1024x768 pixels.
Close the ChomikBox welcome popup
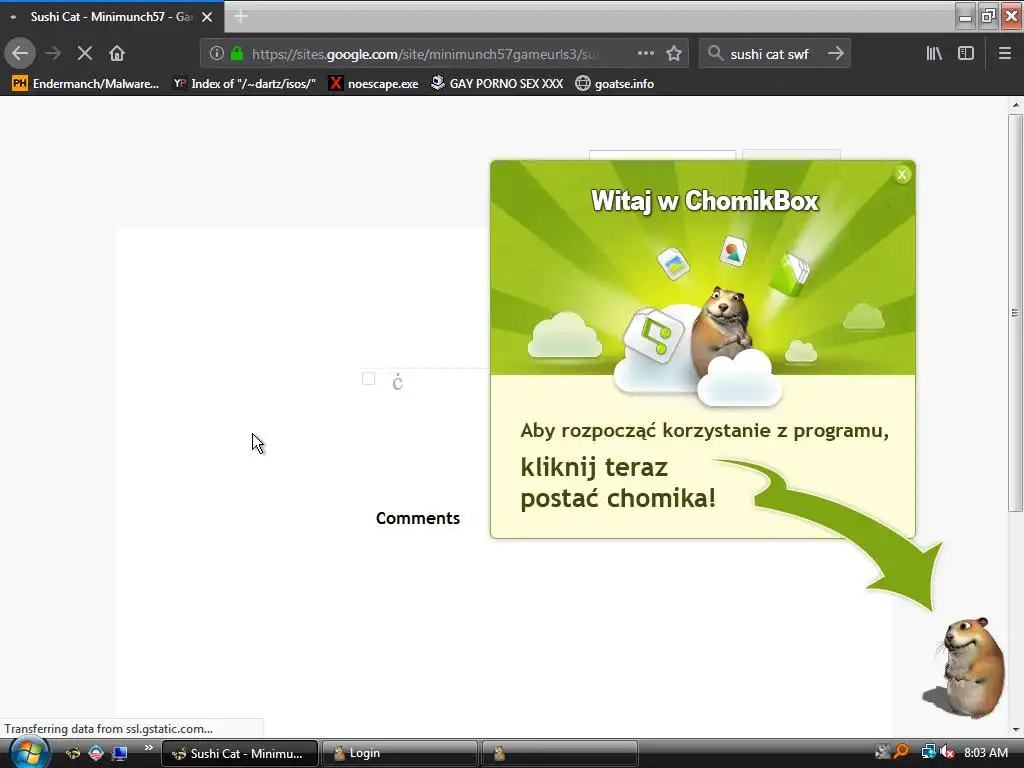point(902,174)
